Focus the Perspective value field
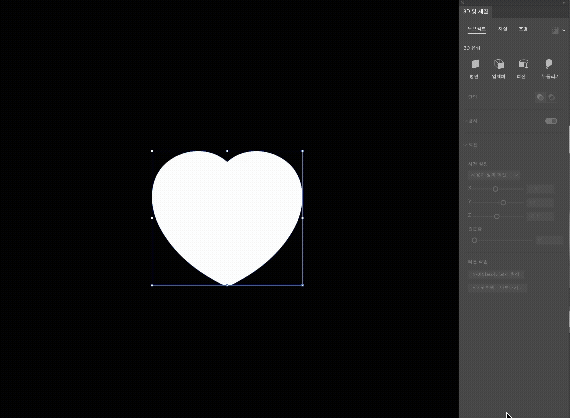570x418 pixels. click(549, 240)
